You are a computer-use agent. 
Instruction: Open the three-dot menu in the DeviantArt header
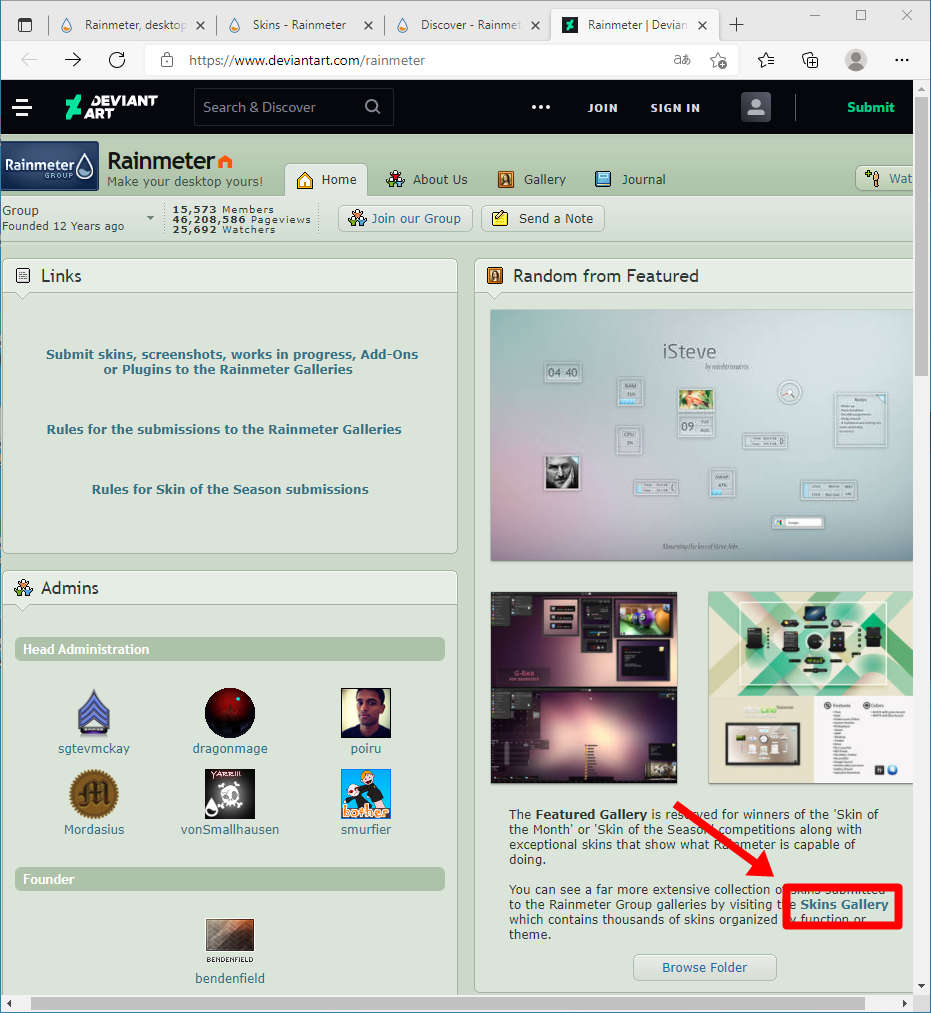tap(541, 107)
